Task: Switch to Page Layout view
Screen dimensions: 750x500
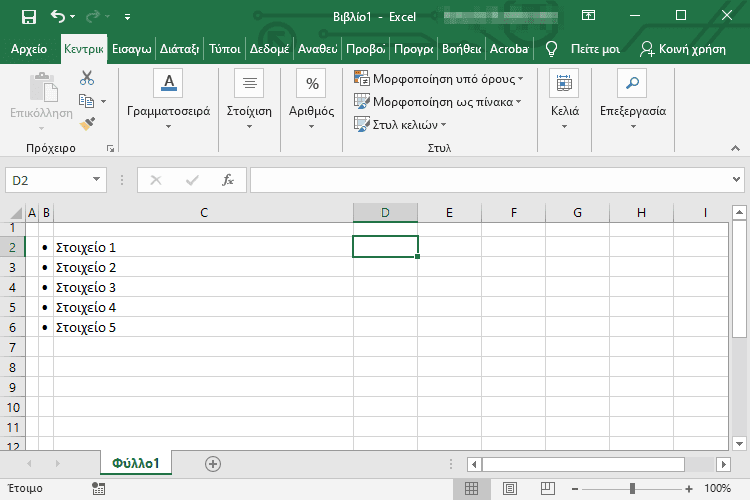Action: click(x=509, y=489)
